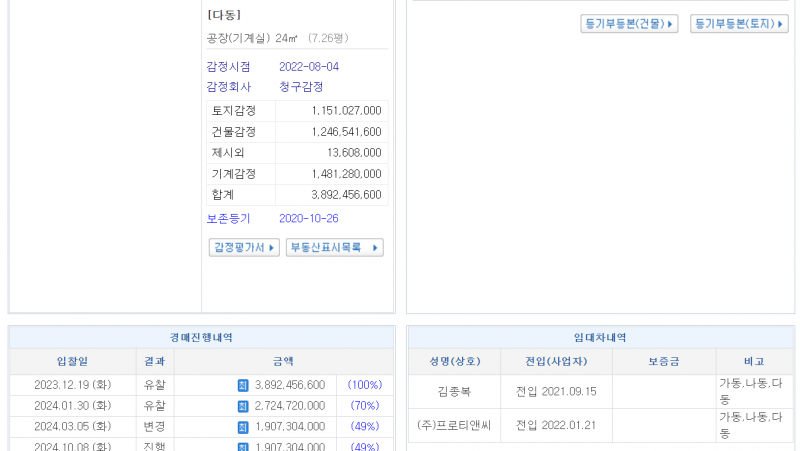Image resolution: width=800 pixels, height=451 pixels.
Task: Click the 합계 total 3,892,456,600 cell
Action: tap(331, 195)
